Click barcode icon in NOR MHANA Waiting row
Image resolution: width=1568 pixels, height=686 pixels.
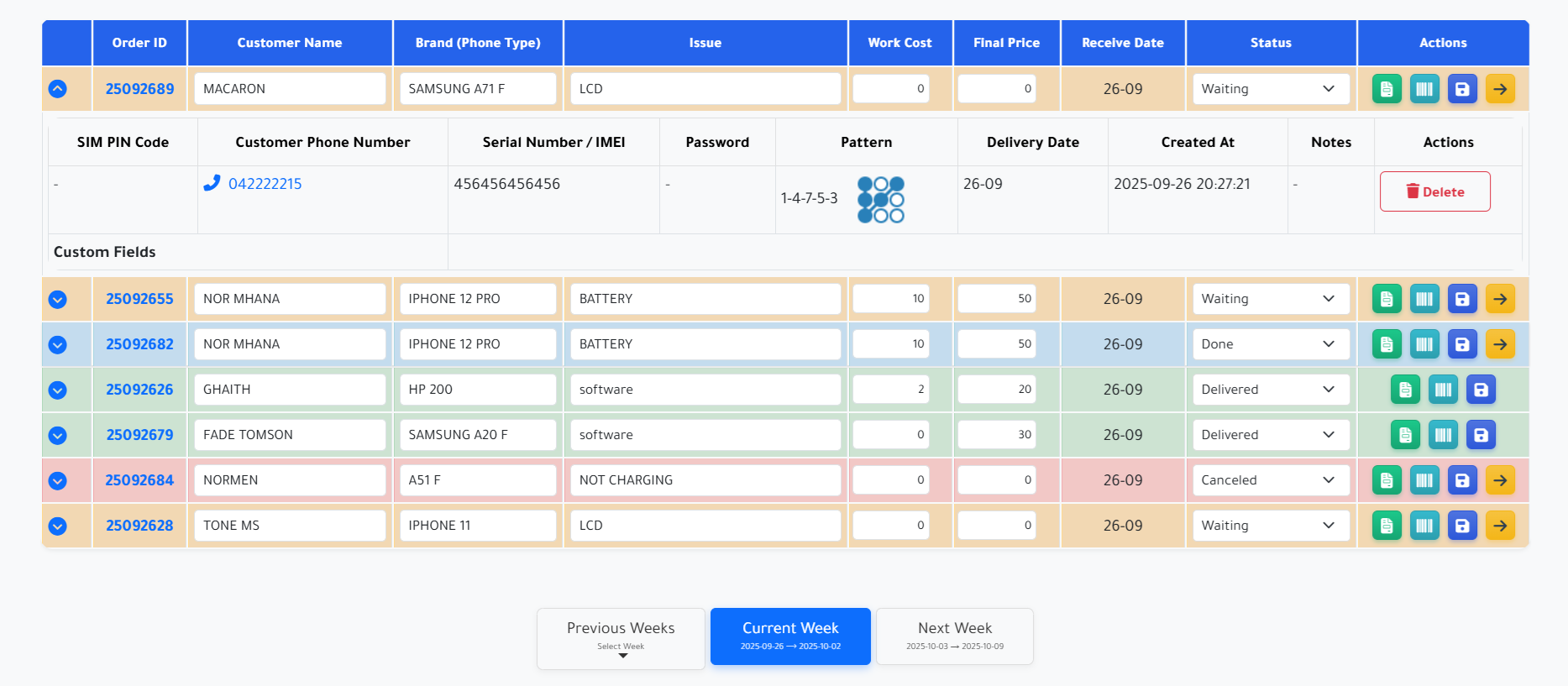tap(1424, 299)
